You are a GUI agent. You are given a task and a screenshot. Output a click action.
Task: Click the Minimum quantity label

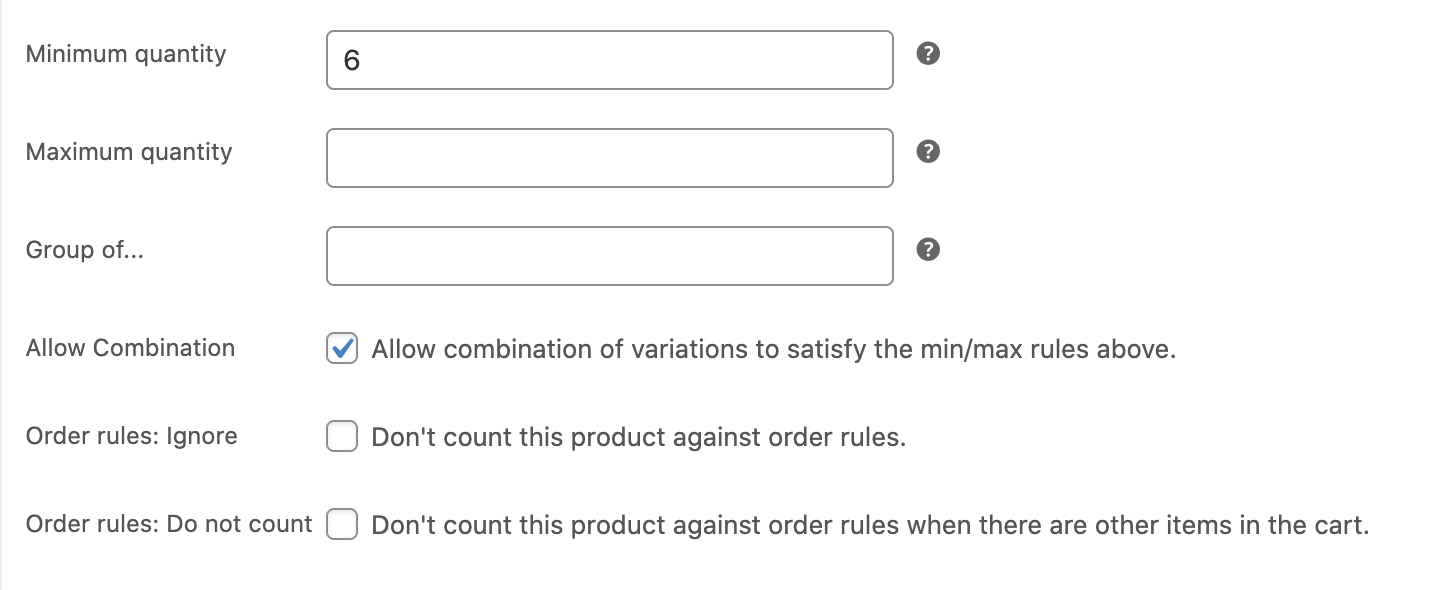(x=126, y=54)
